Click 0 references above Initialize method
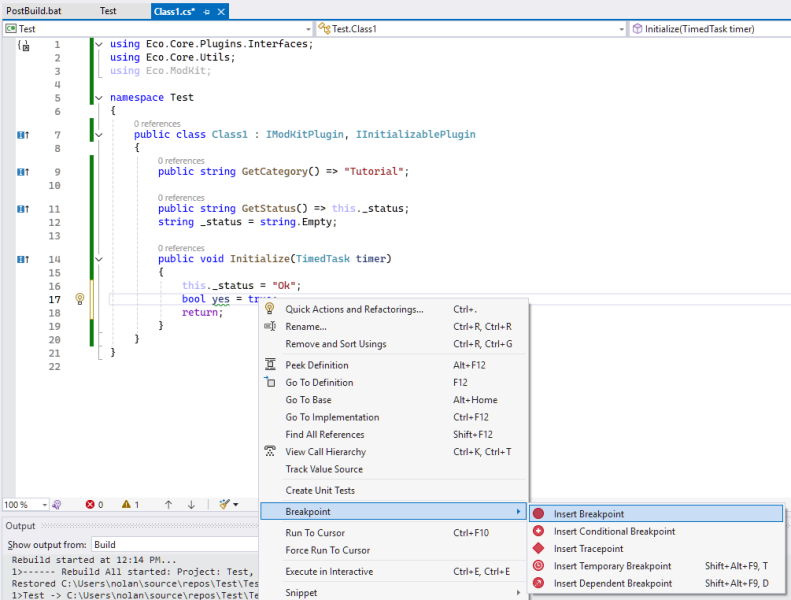The height and width of the screenshot is (600, 791). pos(181,248)
